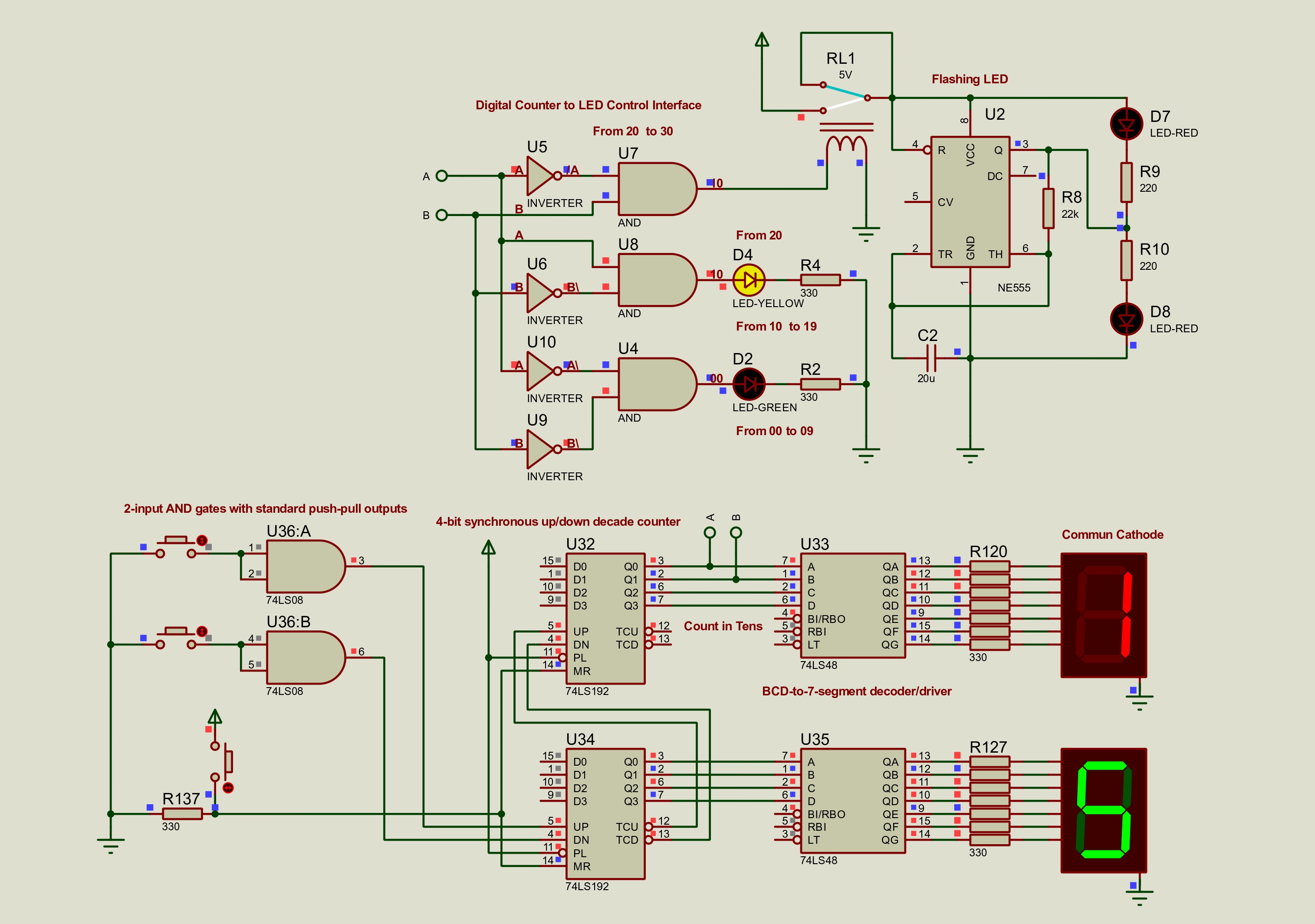The image size is (1315, 924).
Task: Select resistor R8 22k
Action: (1048, 208)
